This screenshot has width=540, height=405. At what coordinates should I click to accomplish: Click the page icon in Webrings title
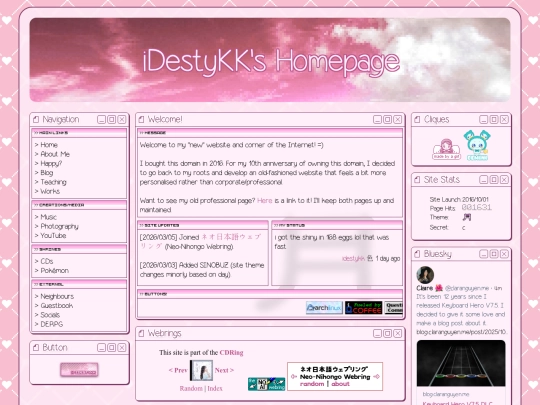[141, 333]
